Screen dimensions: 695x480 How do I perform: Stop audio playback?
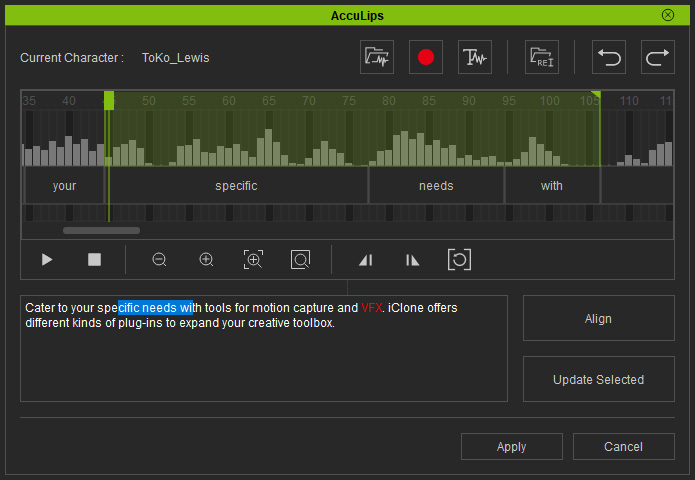click(x=94, y=259)
